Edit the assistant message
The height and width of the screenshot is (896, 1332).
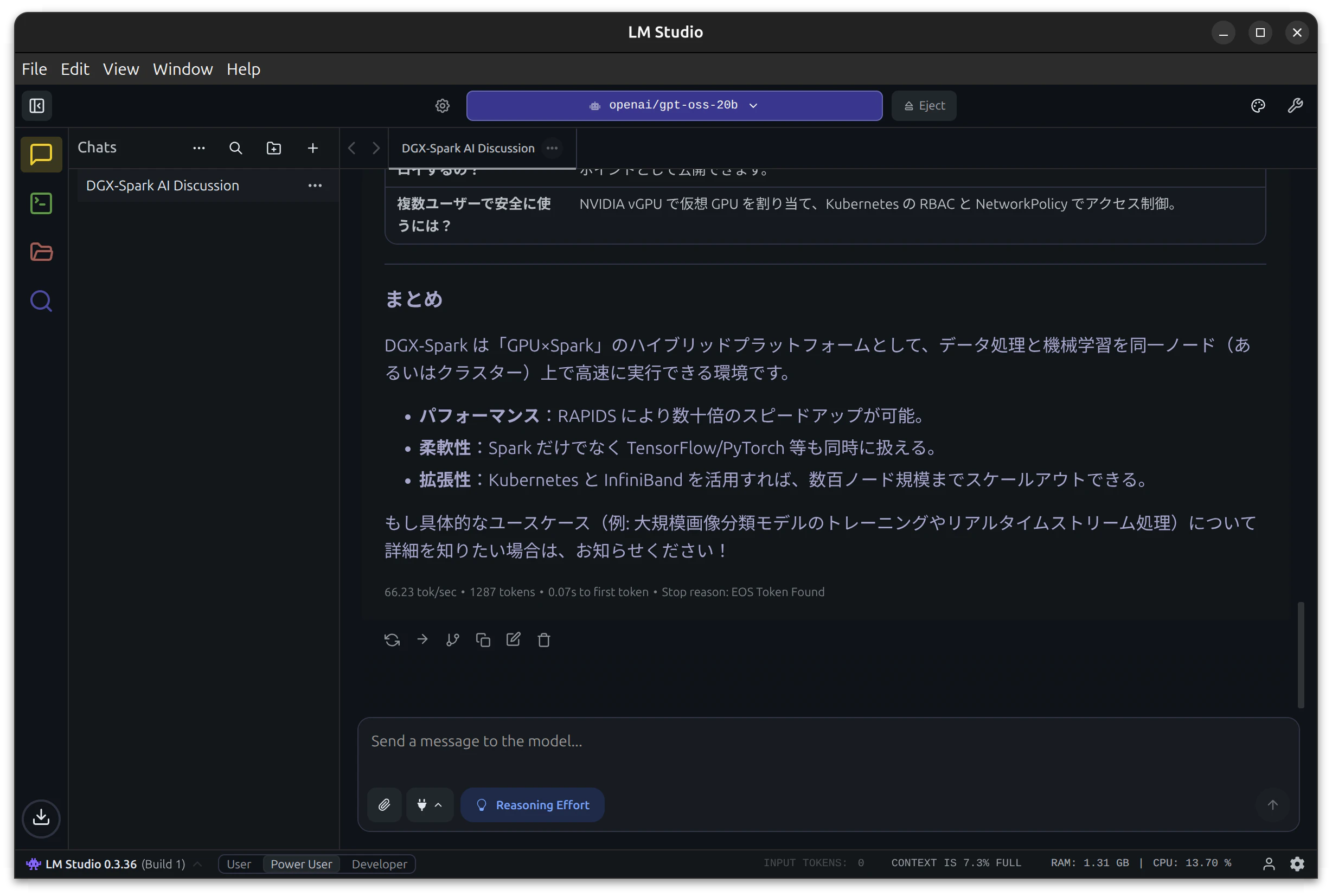tap(513, 639)
